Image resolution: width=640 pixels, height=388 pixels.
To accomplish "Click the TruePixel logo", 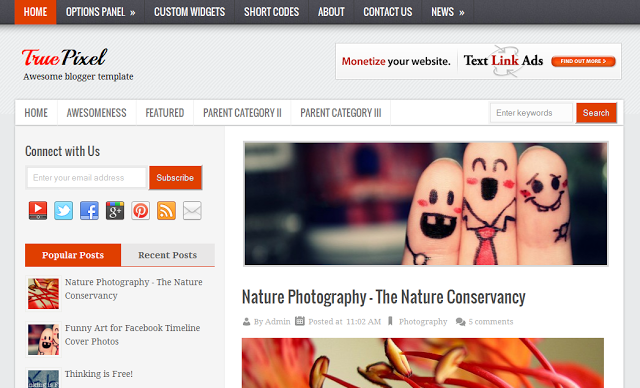I will tap(64, 57).
